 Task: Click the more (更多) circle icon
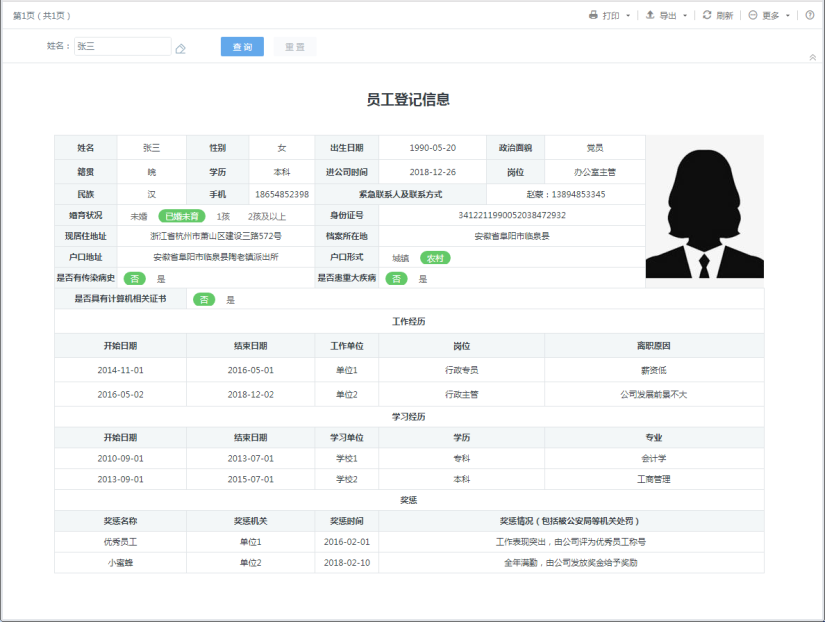[x=753, y=15]
